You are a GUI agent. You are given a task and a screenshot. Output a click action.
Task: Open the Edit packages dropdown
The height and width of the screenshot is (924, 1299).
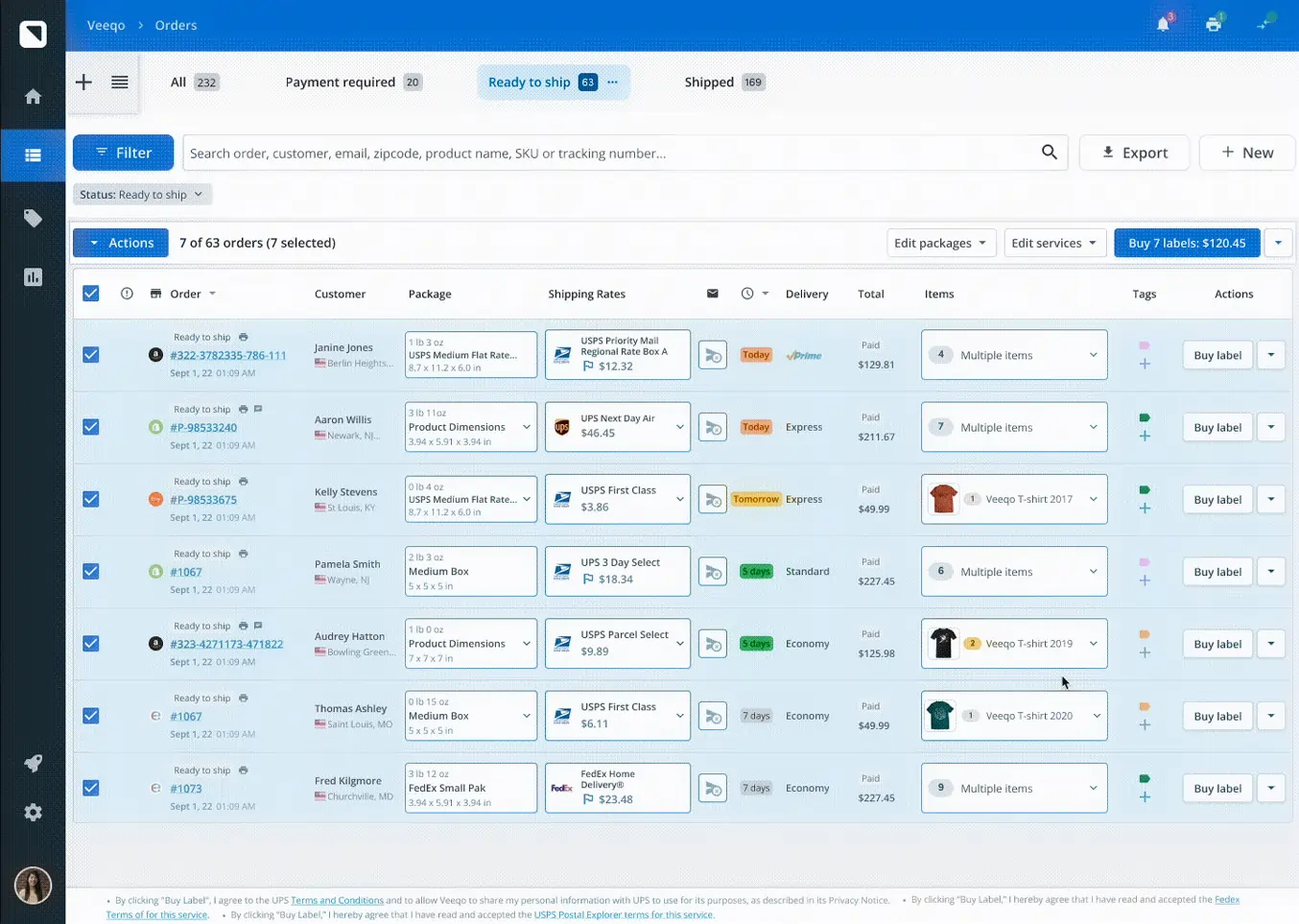click(x=941, y=243)
